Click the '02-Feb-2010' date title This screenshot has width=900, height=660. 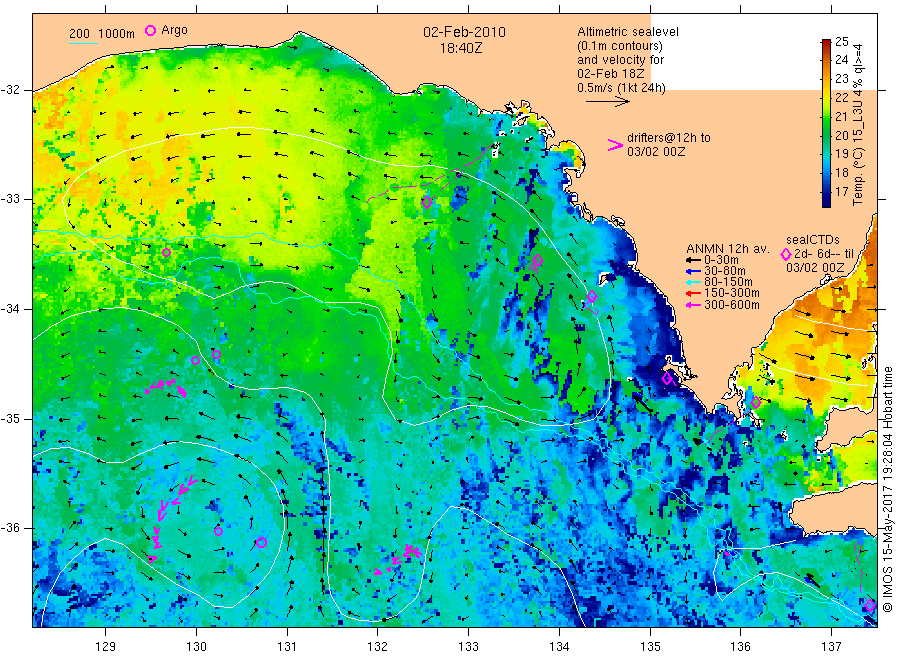click(x=464, y=32)
